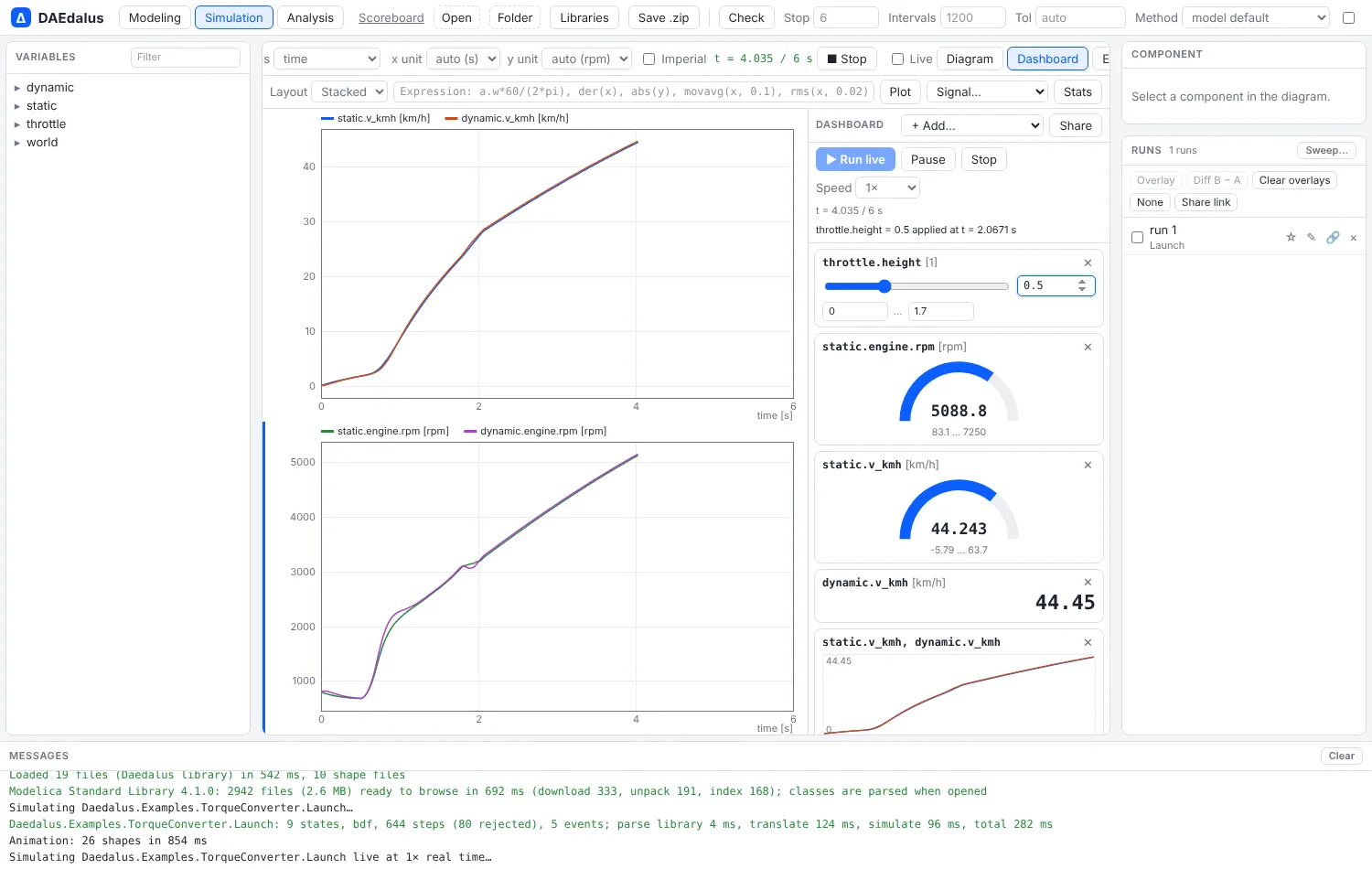Edit the Intervals field
The image size is (1372, 869).
coord(973,17)
